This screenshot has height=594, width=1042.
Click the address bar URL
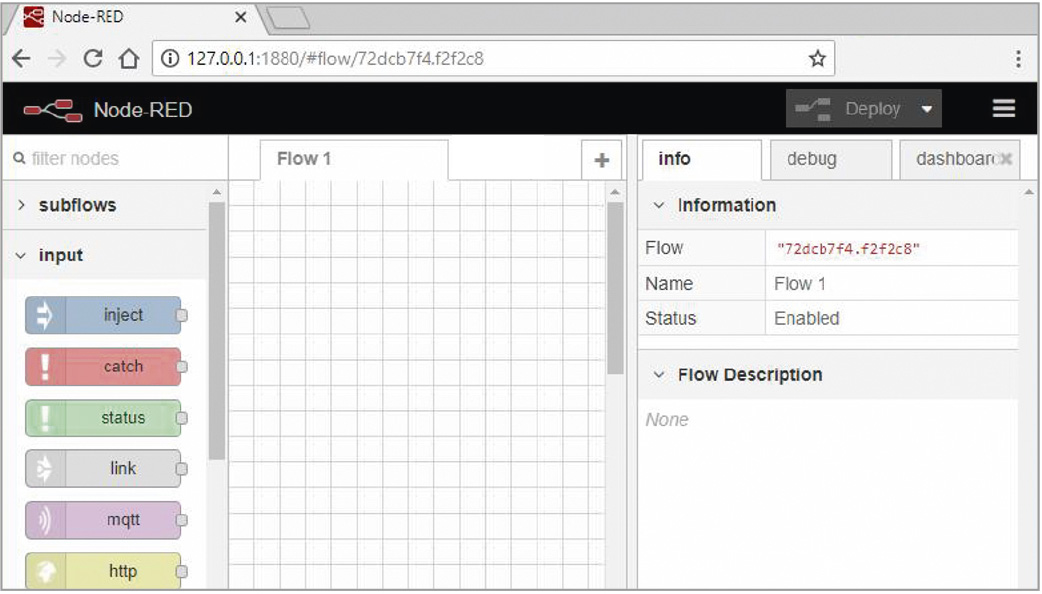tap(335, 59)
